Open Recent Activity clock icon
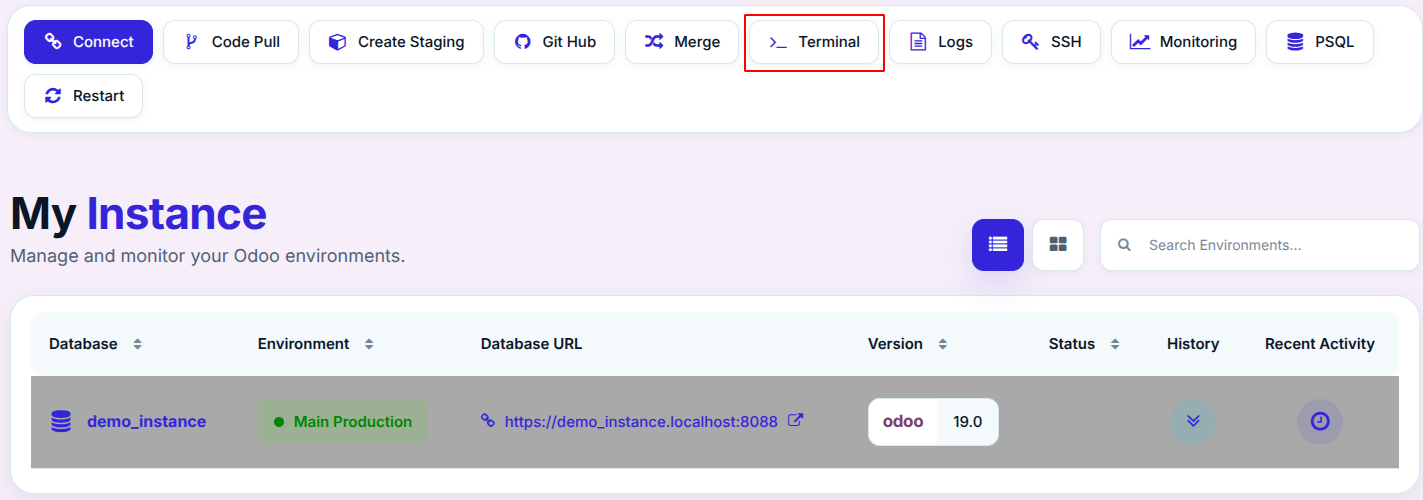Screen dimensions: 1423x500 point(1320,422)
